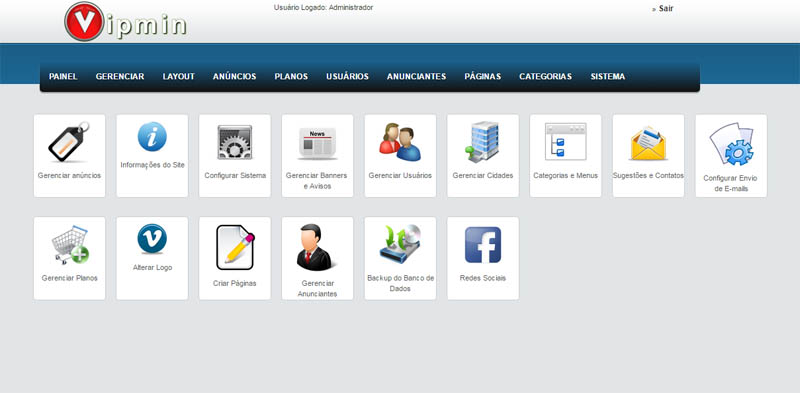800x393 pixels.
Task: Click the Gerenciar Anunciantes text label
Action: pos(317,289)
